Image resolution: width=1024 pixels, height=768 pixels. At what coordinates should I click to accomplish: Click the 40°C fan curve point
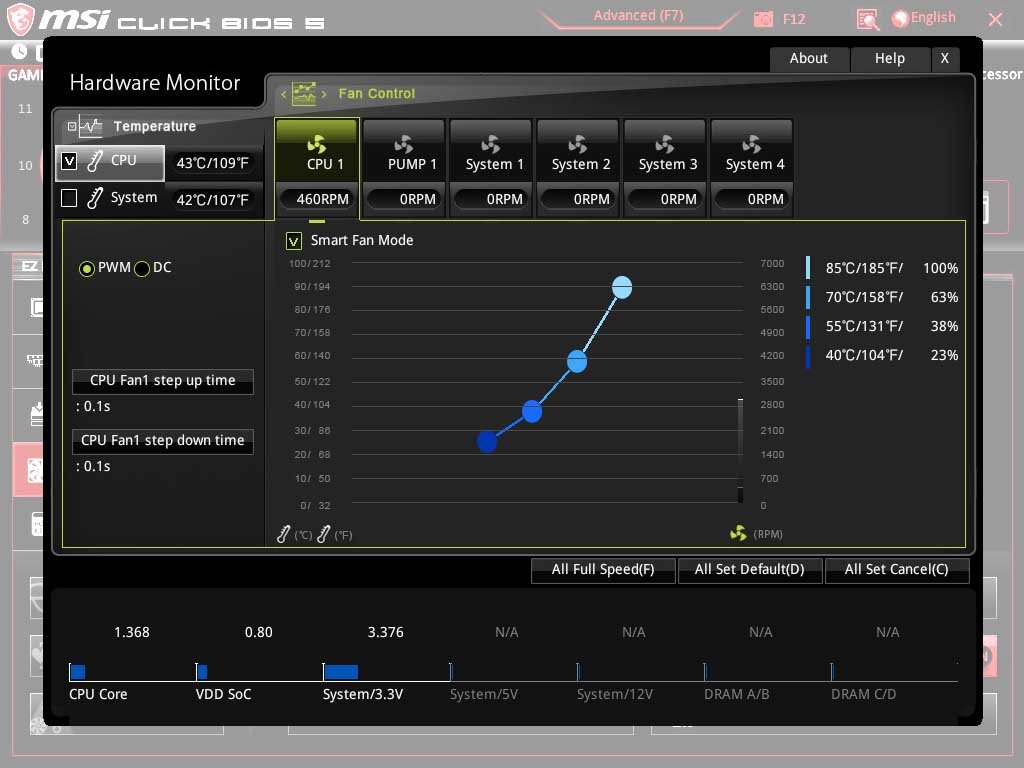487,441
